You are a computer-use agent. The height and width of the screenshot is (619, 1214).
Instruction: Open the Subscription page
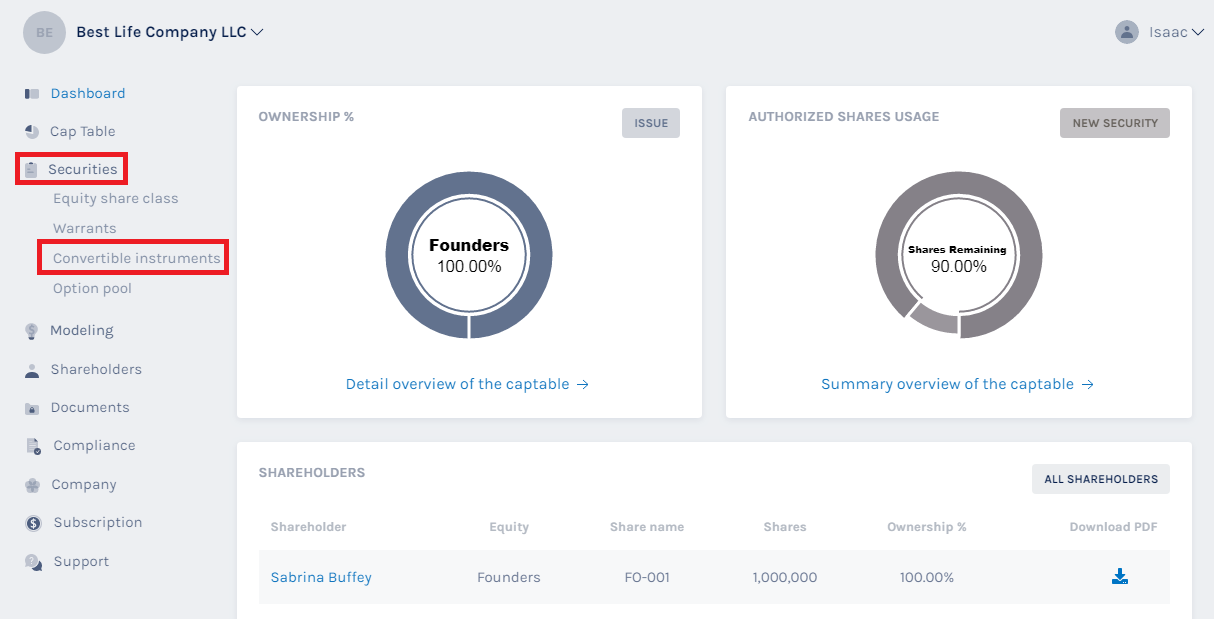click(98, 522)
